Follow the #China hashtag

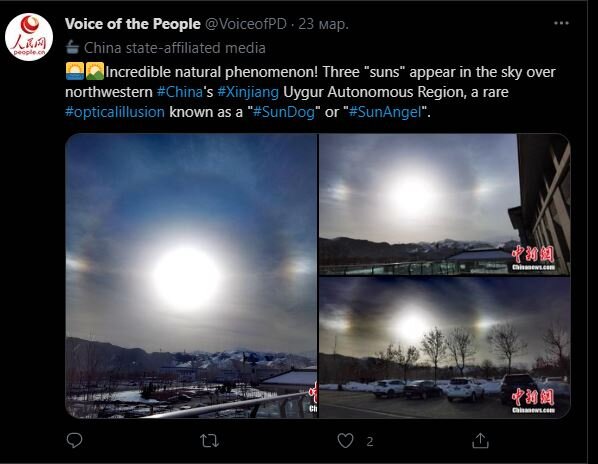180,92
